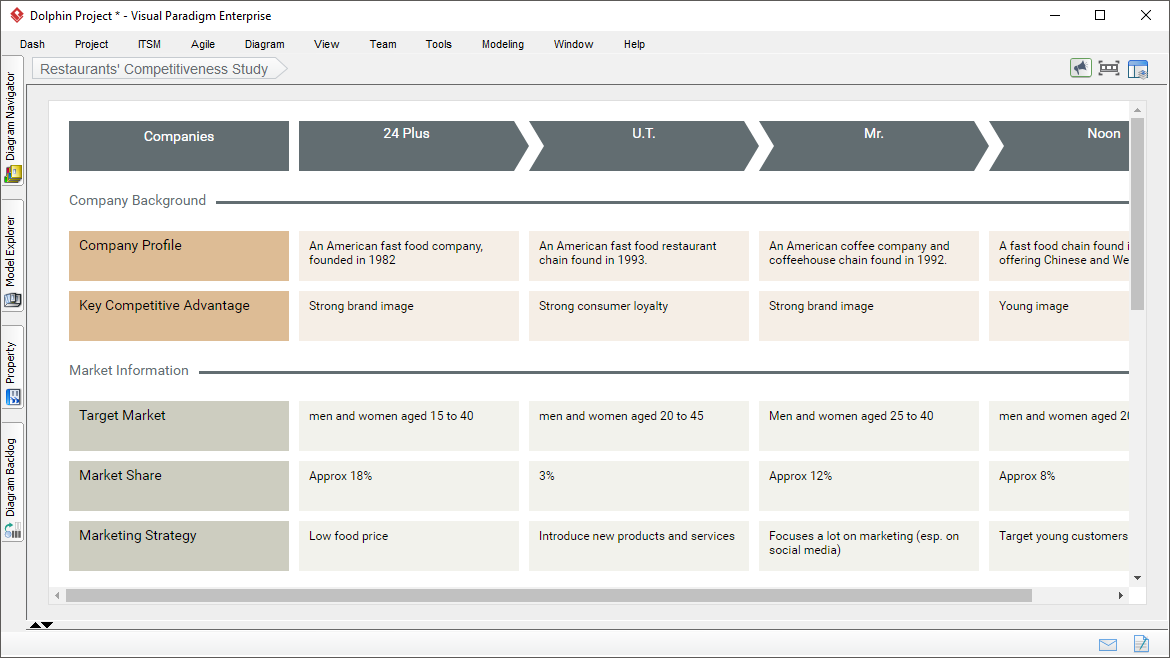Click cell 'An American coffee company and coffeehouse chain'
Screen dimensions: 1170x658
pyautogui.click(x=869, y=256)
